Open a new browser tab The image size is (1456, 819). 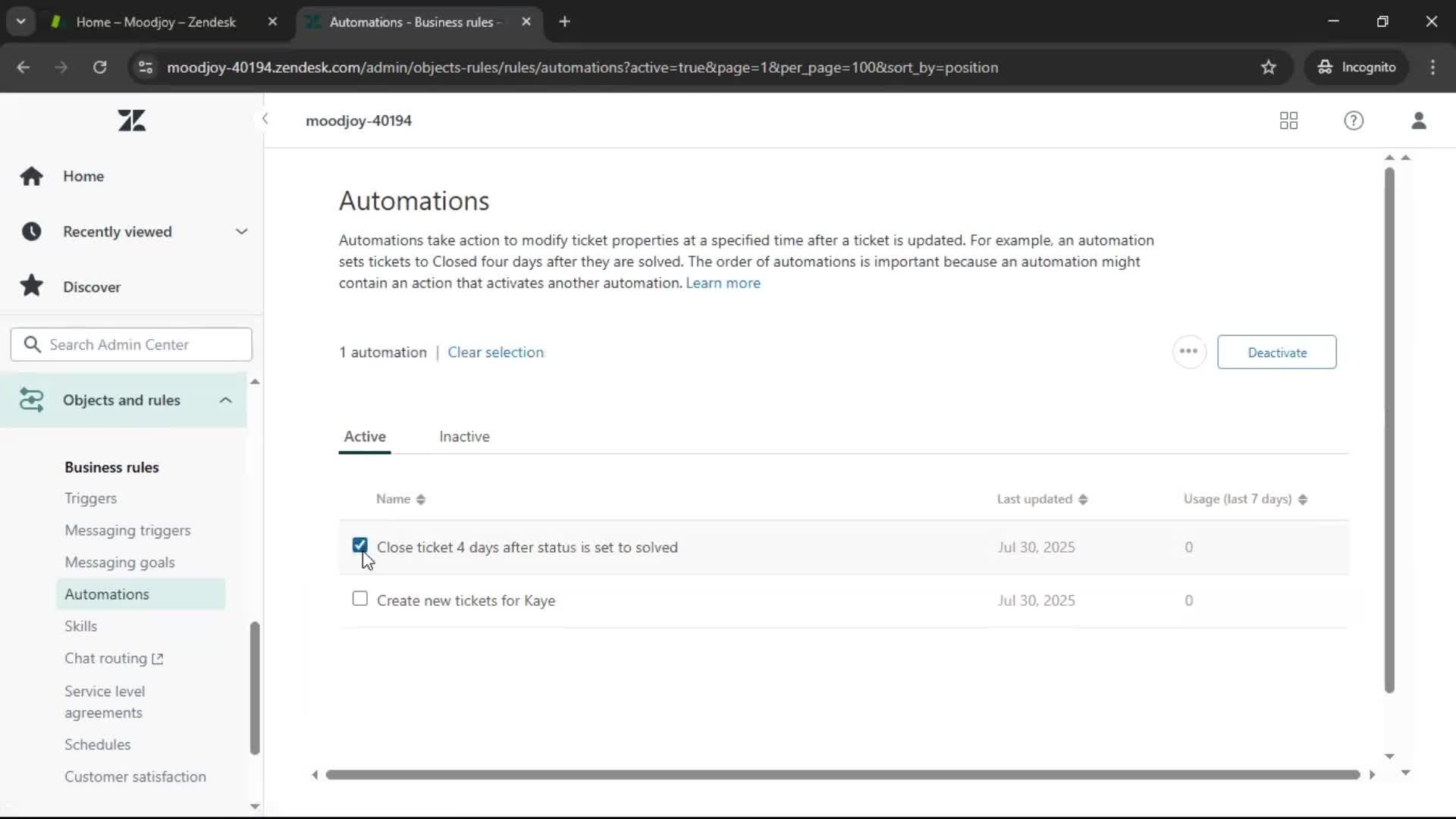tap(564, 22)
